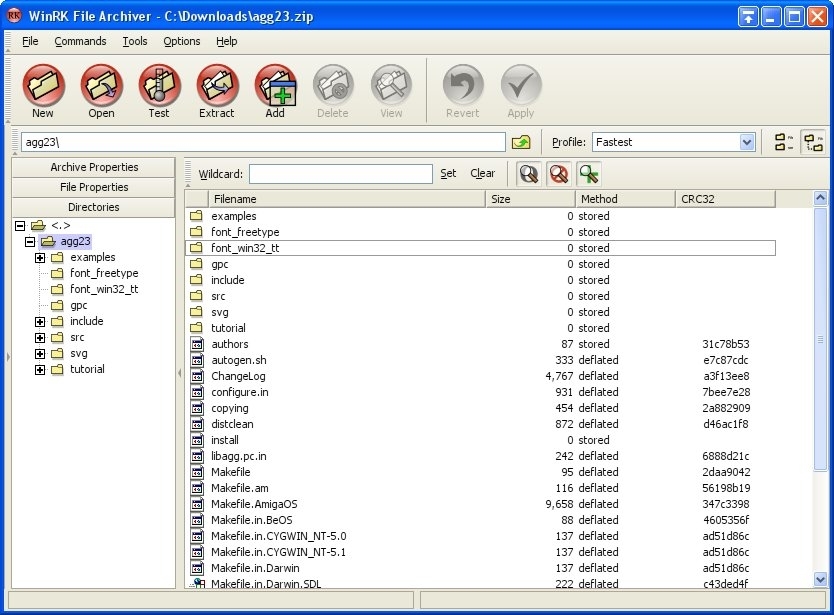Click the Makefile.AmigaOS file icon
Screen dimensions: 834x615
(x=197, y=504)
